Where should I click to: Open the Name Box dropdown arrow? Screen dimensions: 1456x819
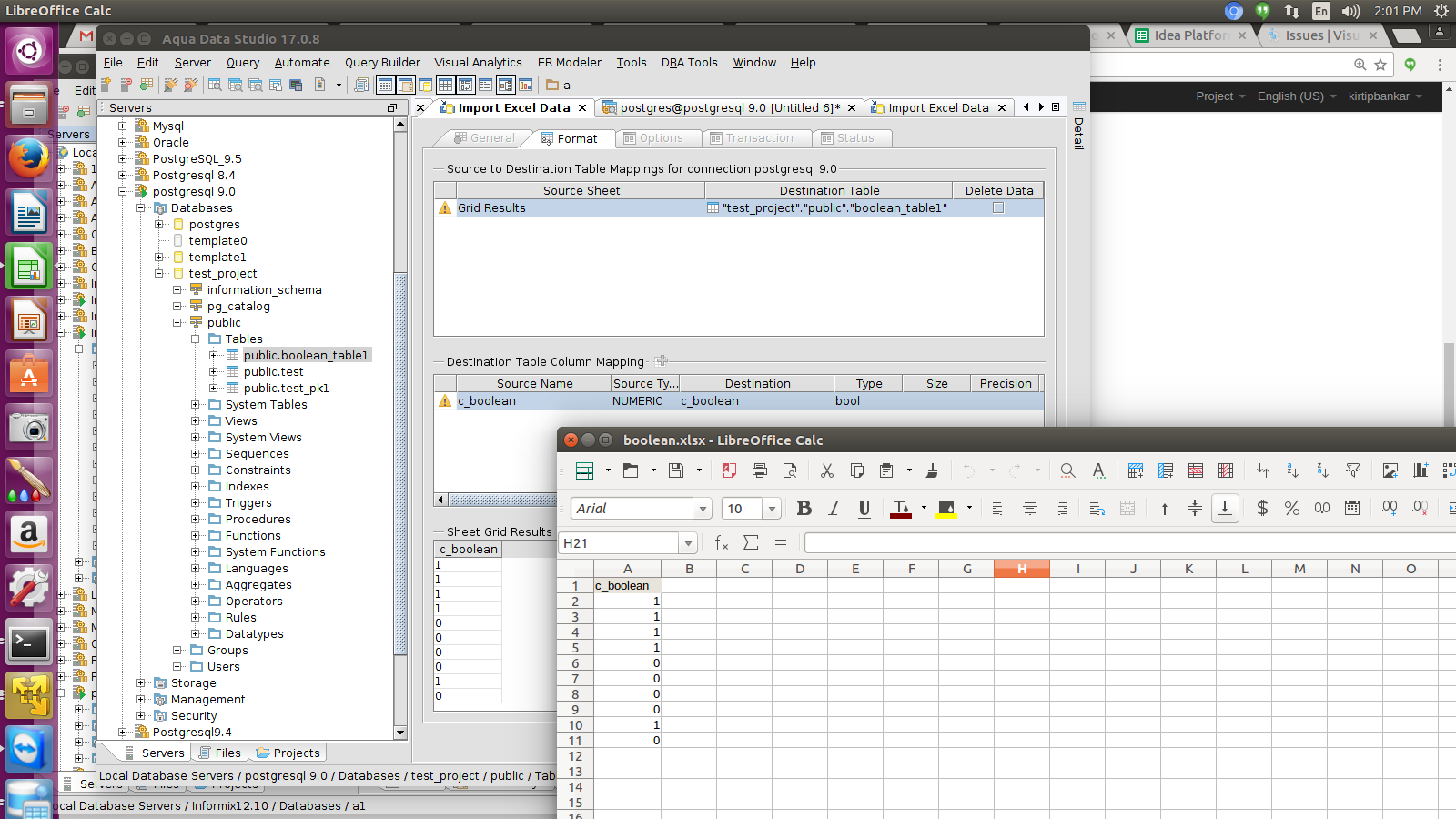(x=688, y=543)
